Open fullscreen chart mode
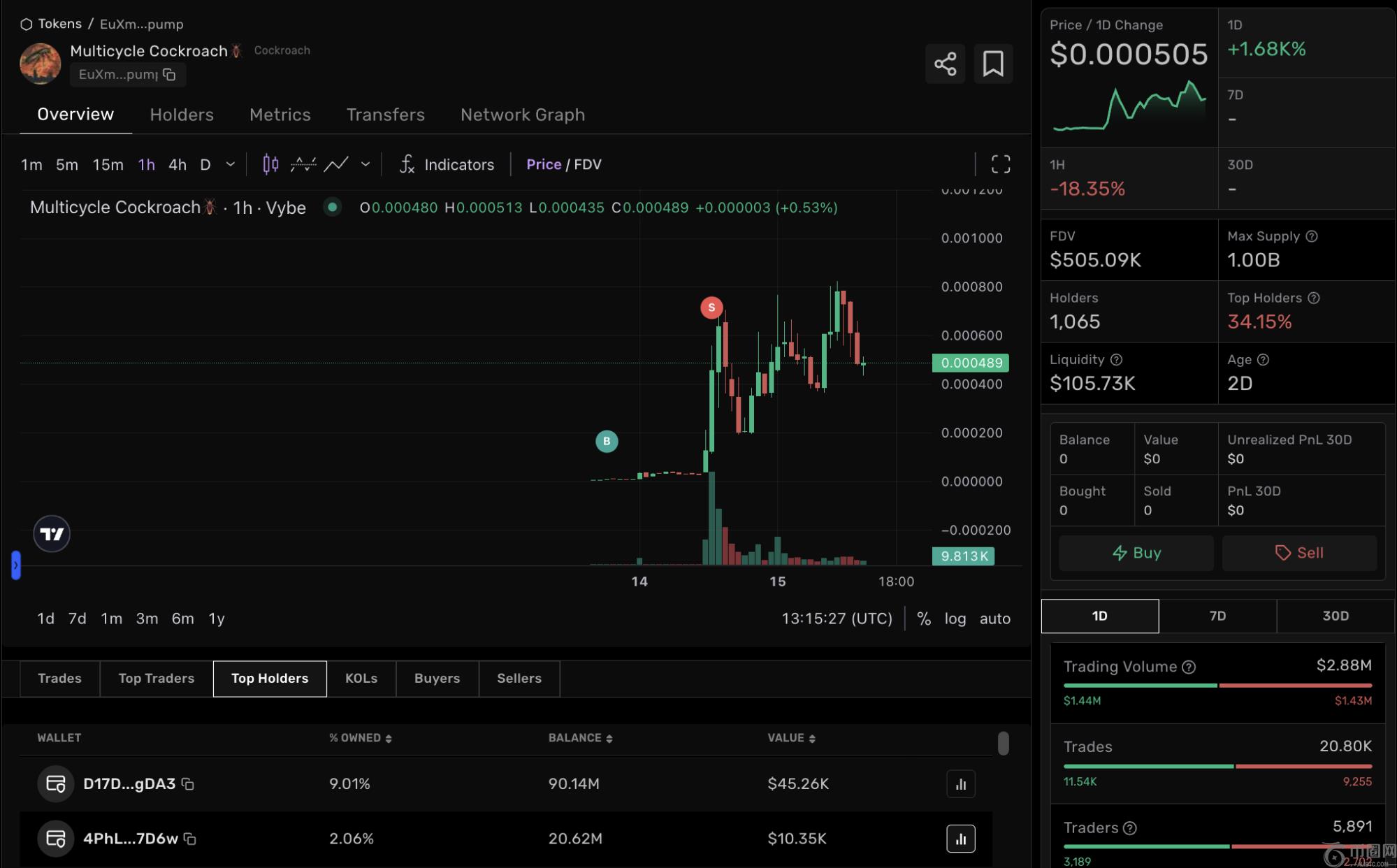 coord(1001,164)
